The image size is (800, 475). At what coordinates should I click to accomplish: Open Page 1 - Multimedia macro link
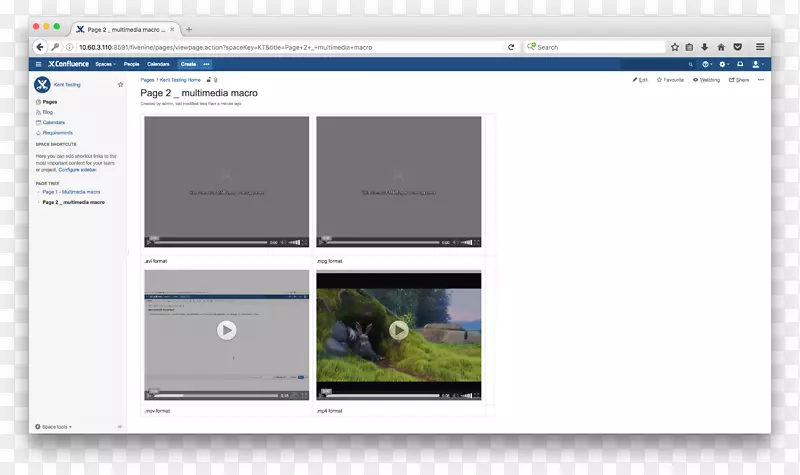point(71,191)
